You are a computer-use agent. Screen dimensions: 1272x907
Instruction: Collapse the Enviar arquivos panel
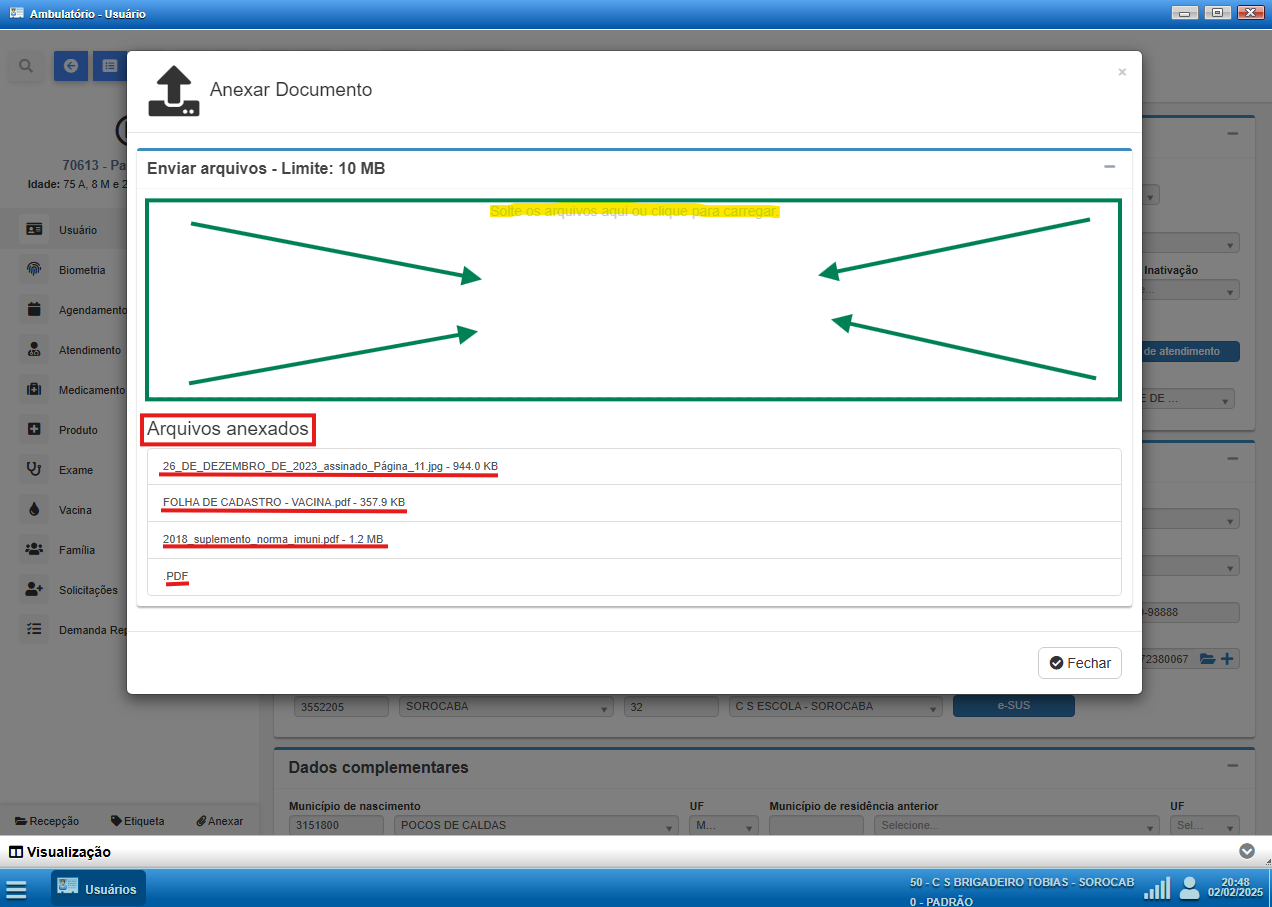pyautogui.click(x=1109, y=167)
